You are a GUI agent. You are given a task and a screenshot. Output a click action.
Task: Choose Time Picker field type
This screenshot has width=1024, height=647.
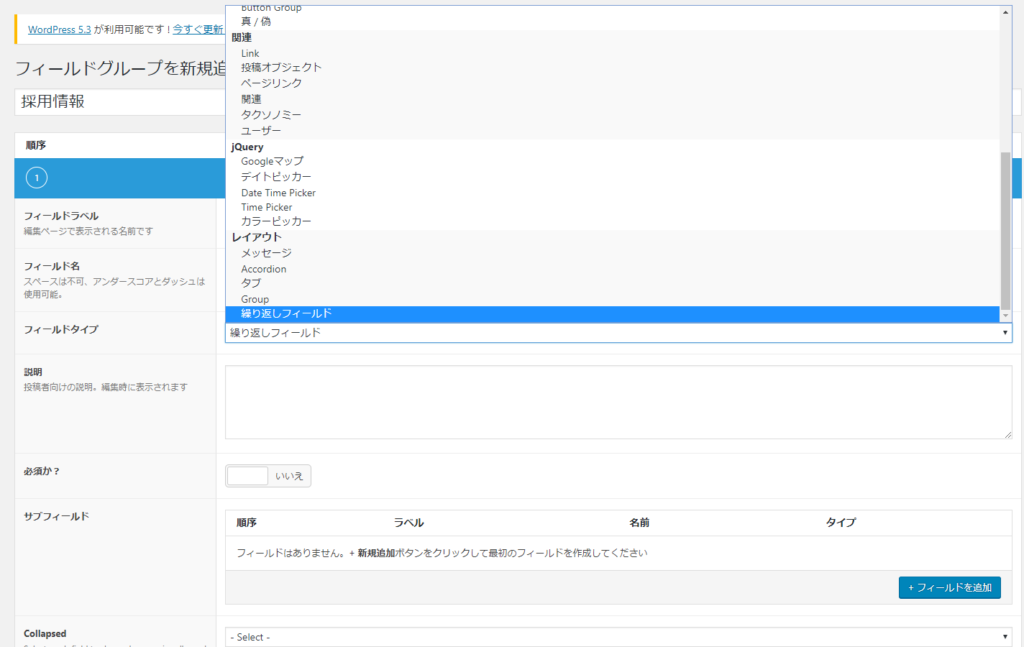tap(266, 207)
